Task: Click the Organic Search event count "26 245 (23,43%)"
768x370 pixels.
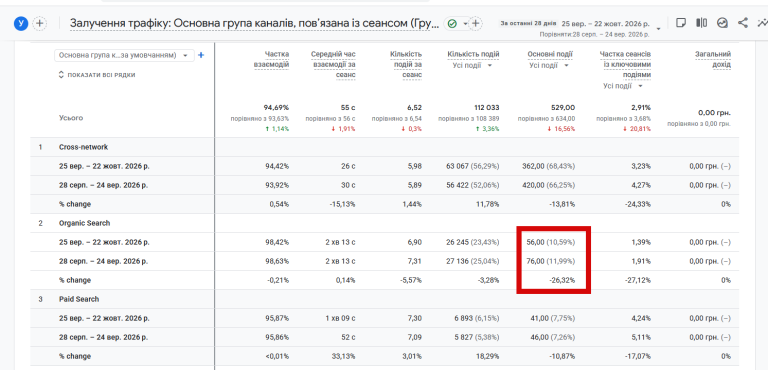Action: pos(473,242)
